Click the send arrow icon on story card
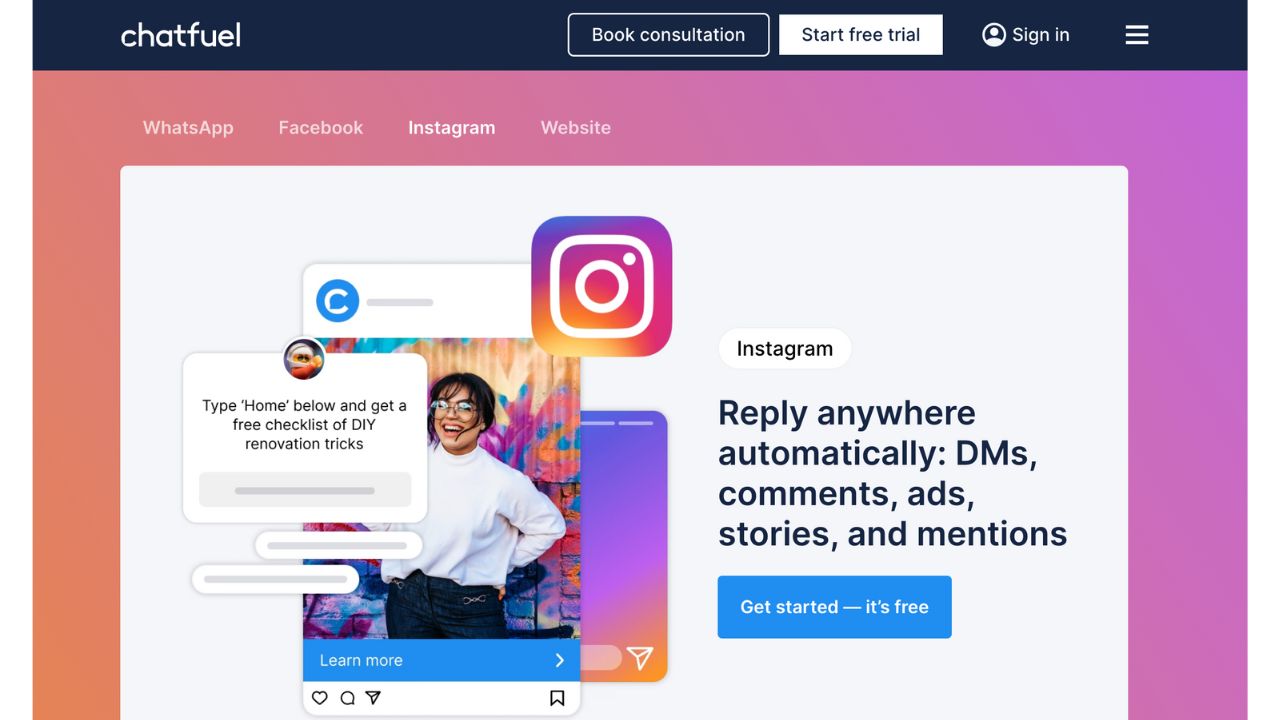The width and height of the screenshot is (1280, 720). (x=640, y=657)
